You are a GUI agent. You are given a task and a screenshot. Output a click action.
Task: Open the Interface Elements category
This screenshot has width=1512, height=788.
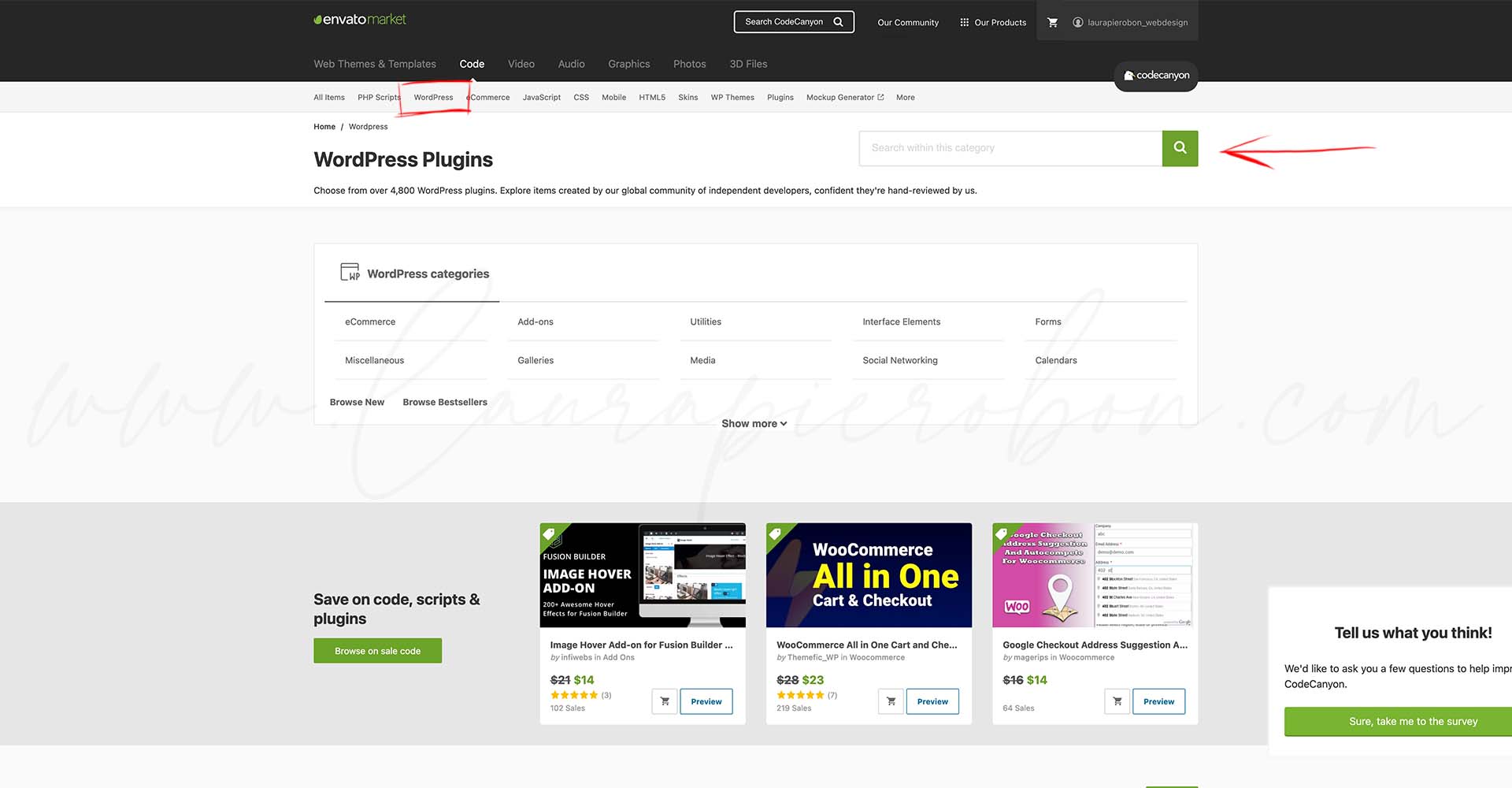(901, 322)
